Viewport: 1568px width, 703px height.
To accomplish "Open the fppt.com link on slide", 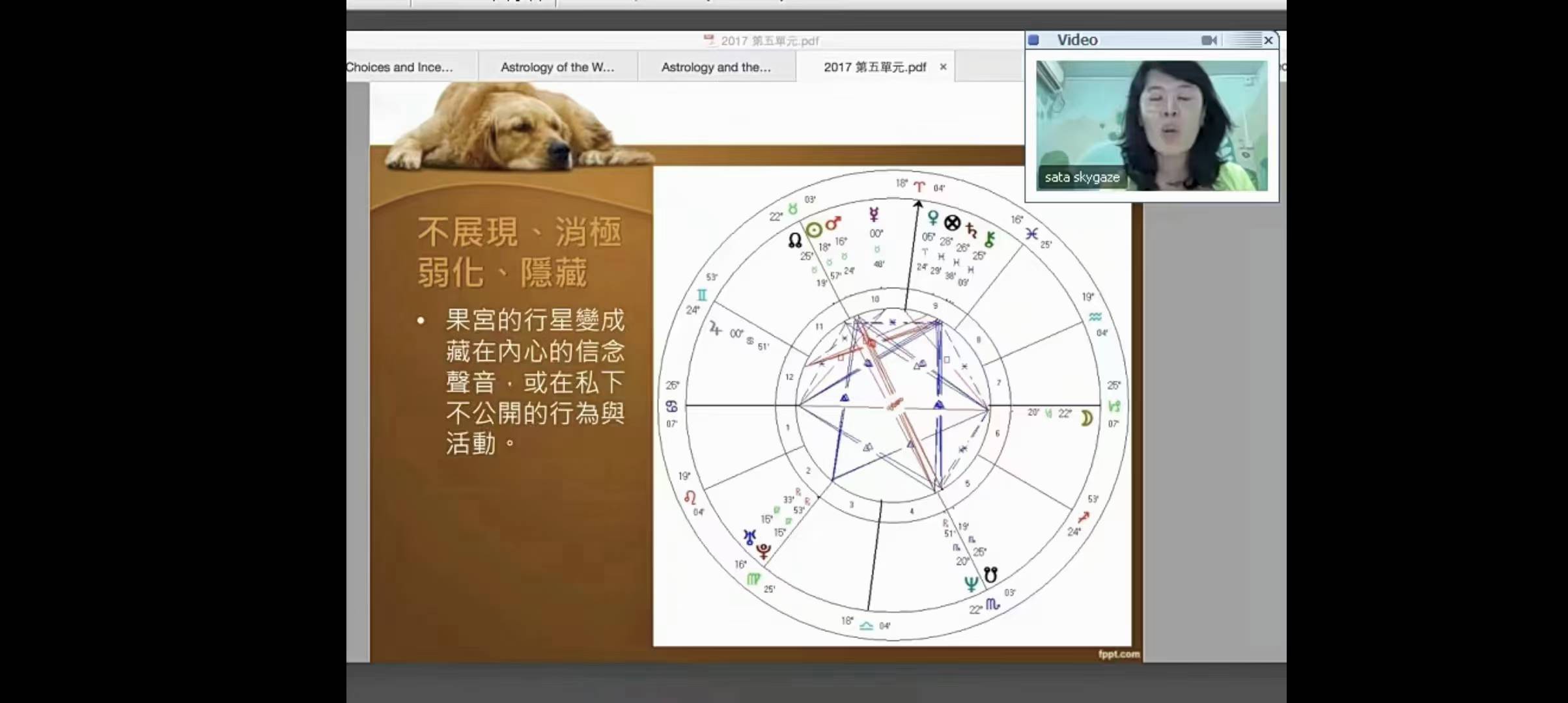I will click(1118, 654).
